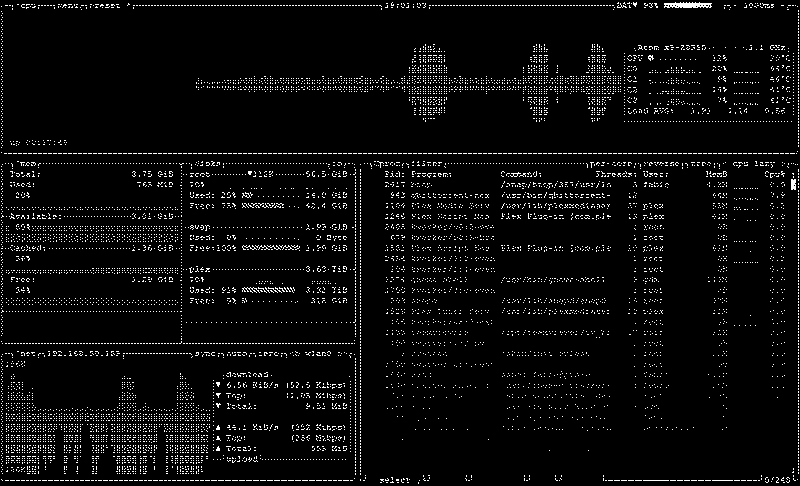Toggle io mode in disks panel
This screenshot has height=486, width=800.
pyautogui.click(x=339, y=164)
